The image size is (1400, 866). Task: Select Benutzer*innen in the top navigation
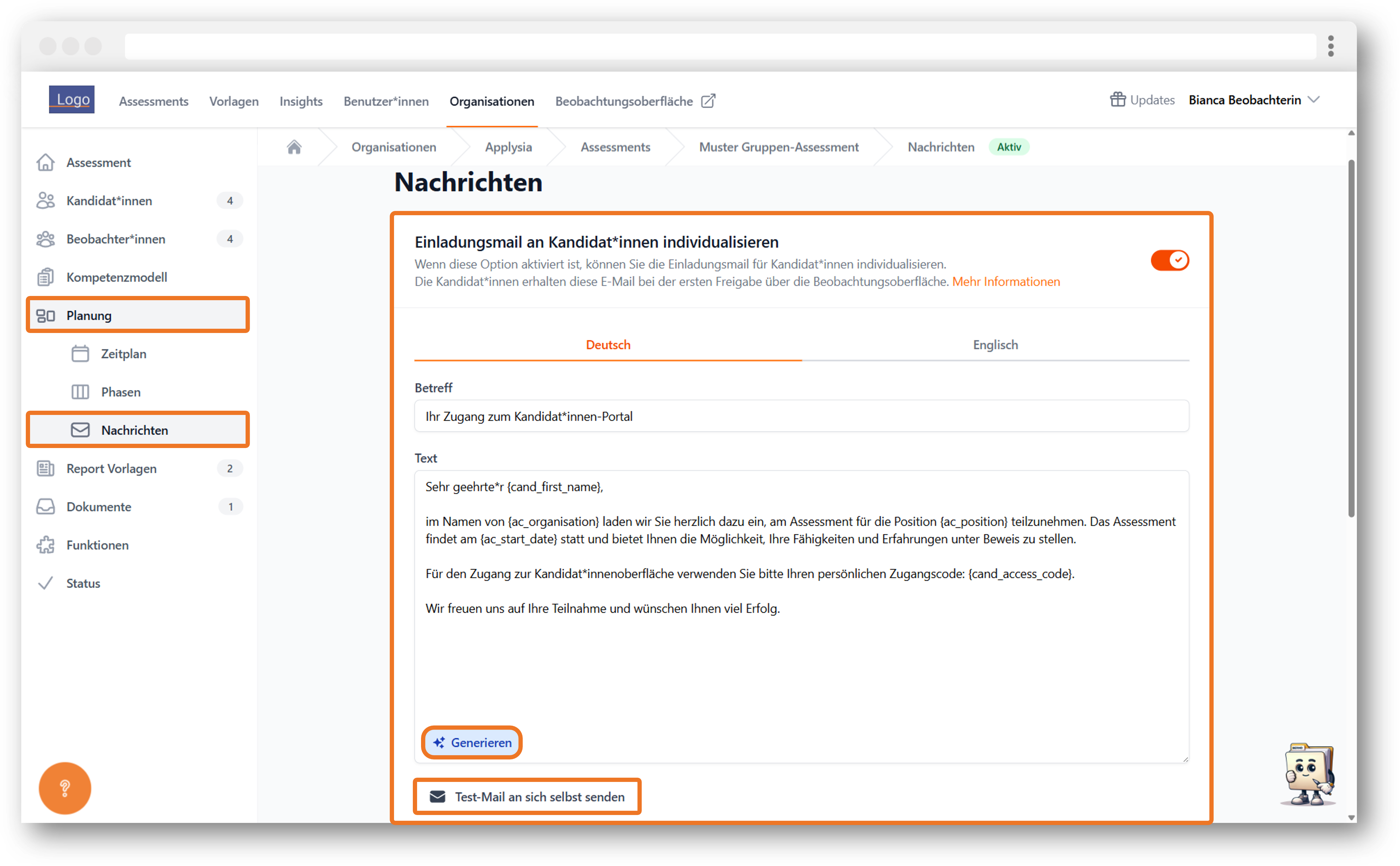click(386, 101)
